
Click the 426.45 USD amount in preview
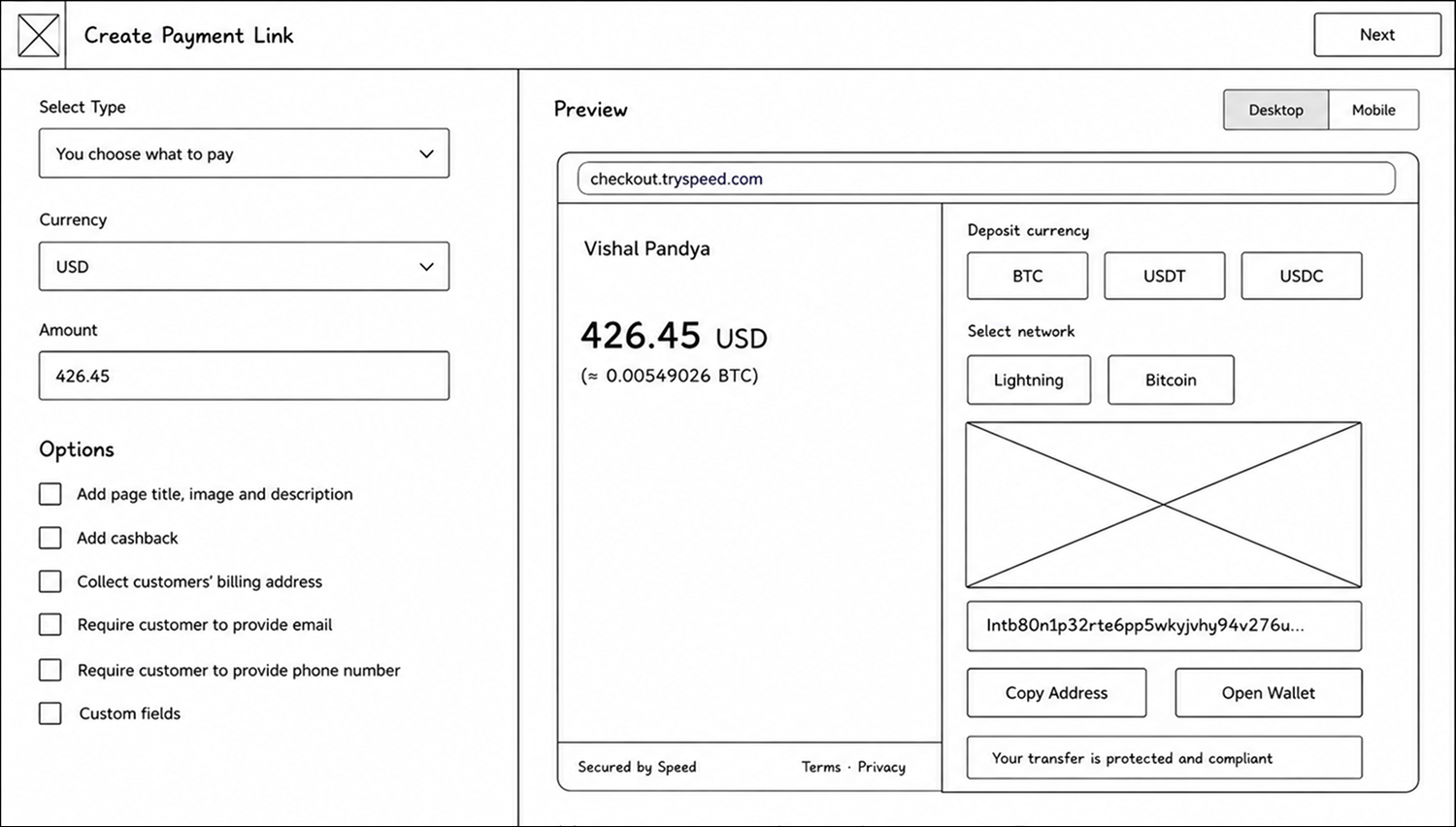tap(674, 336)
